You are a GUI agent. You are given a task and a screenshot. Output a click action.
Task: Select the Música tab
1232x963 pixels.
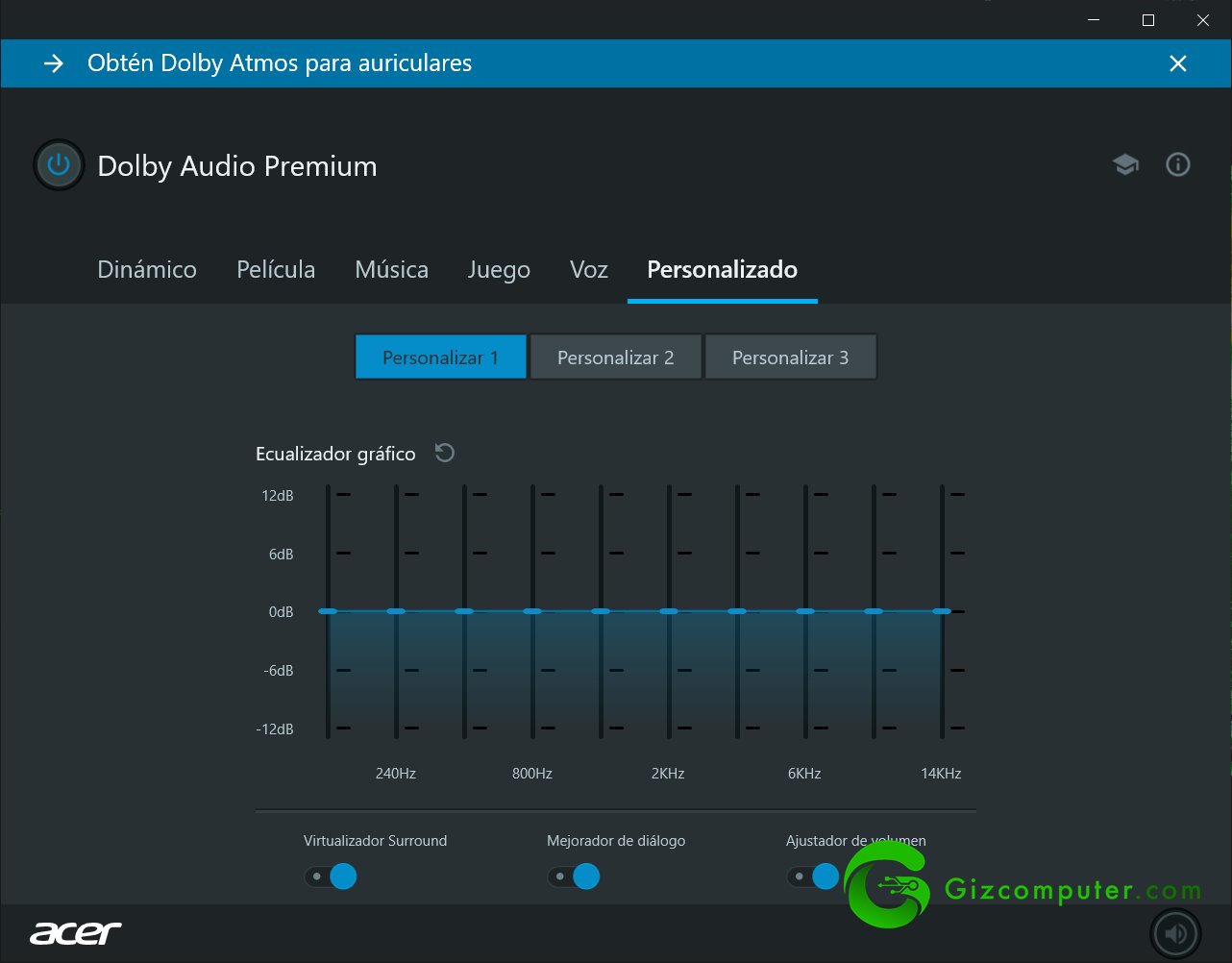pos(391,270)
